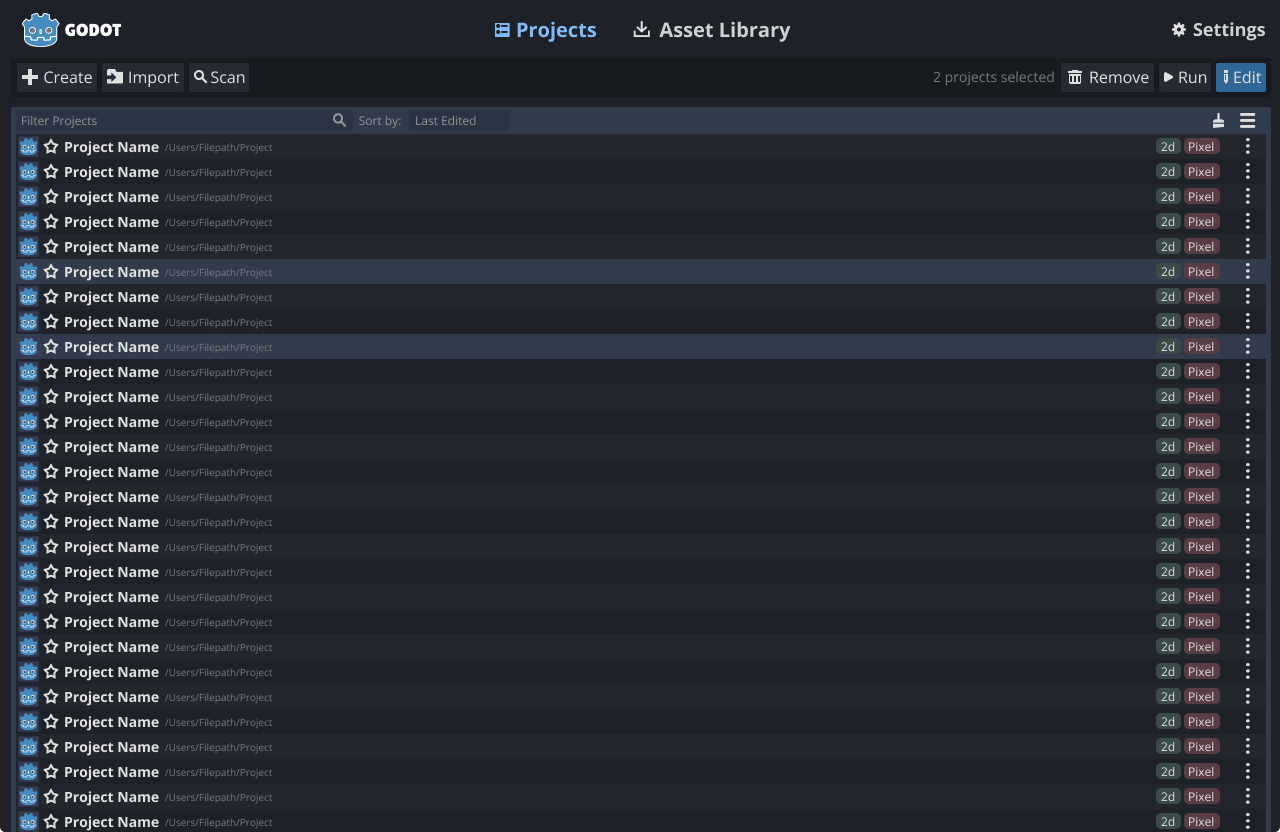Click the Godot logo in the header

(72, 30)
